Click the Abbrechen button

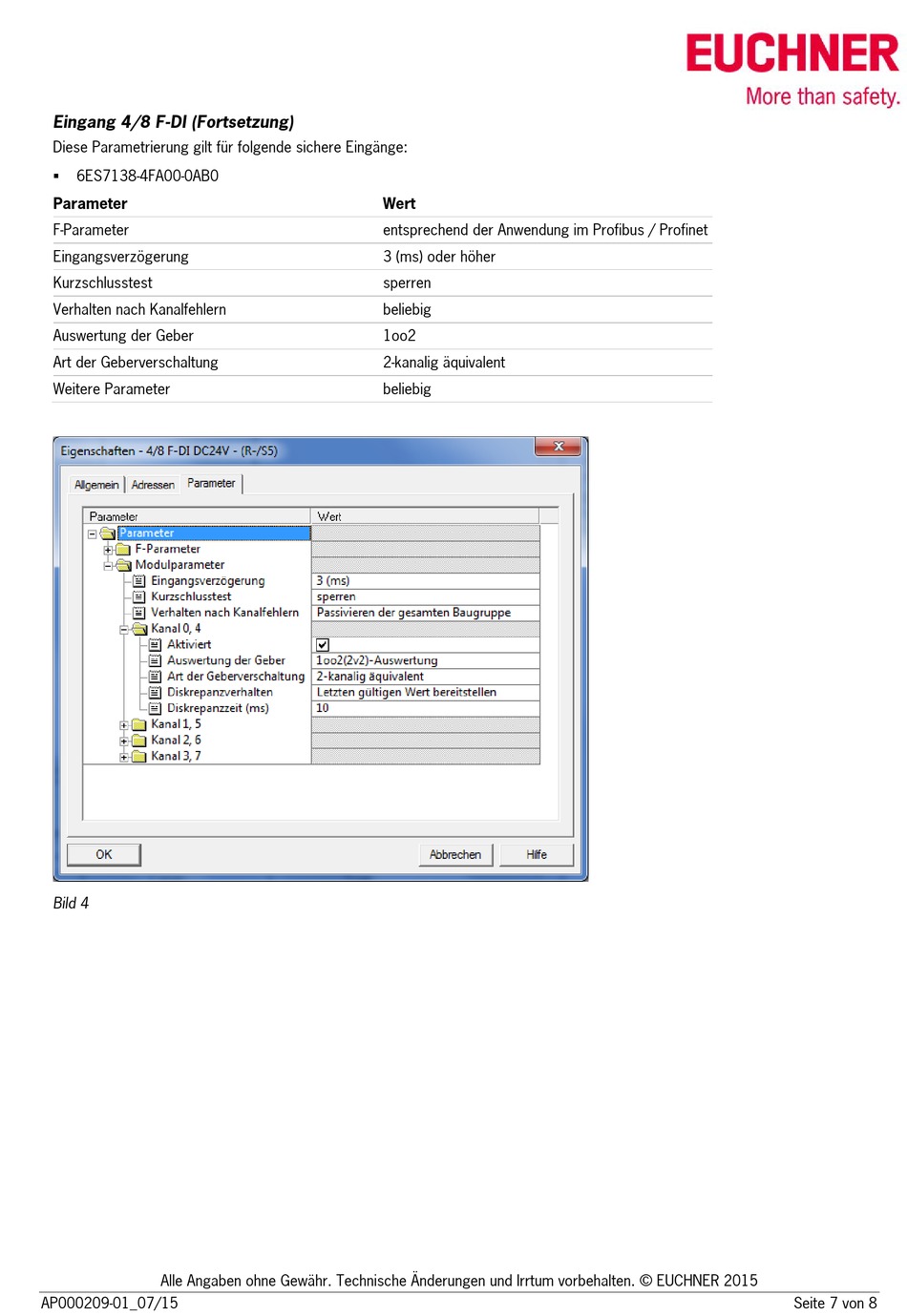click(455, 854)
